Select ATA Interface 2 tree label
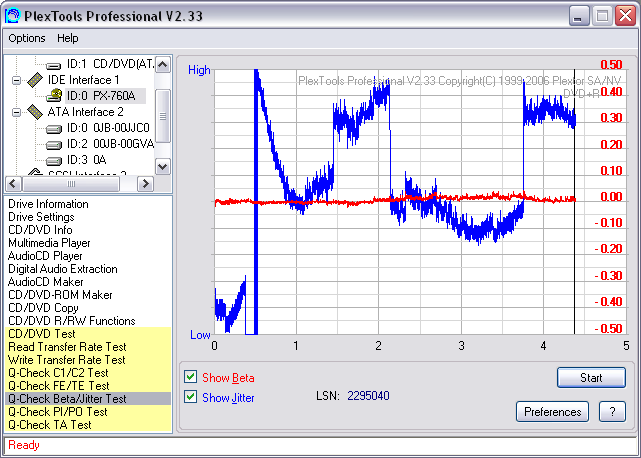 click(x=85, y=112)
